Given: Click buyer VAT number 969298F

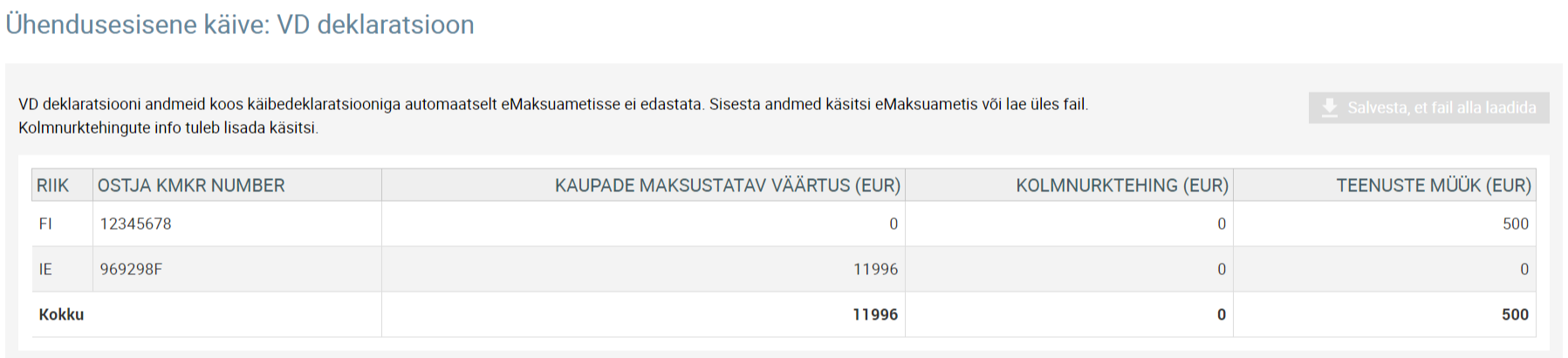Looking at the screenshot, I should click(x=131, y=269).
